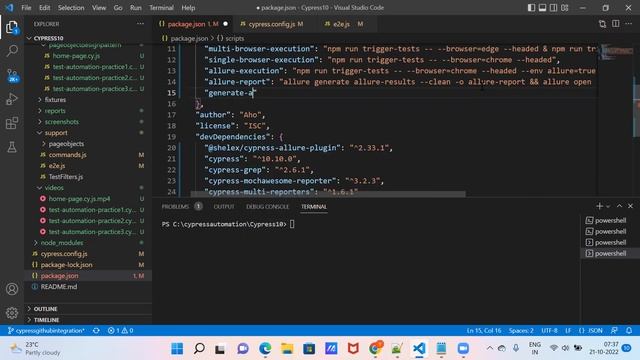Viewport: 640px width, 360px height.
Task: Toggle panel layout icon in title bar
Action: pos(542,8)
